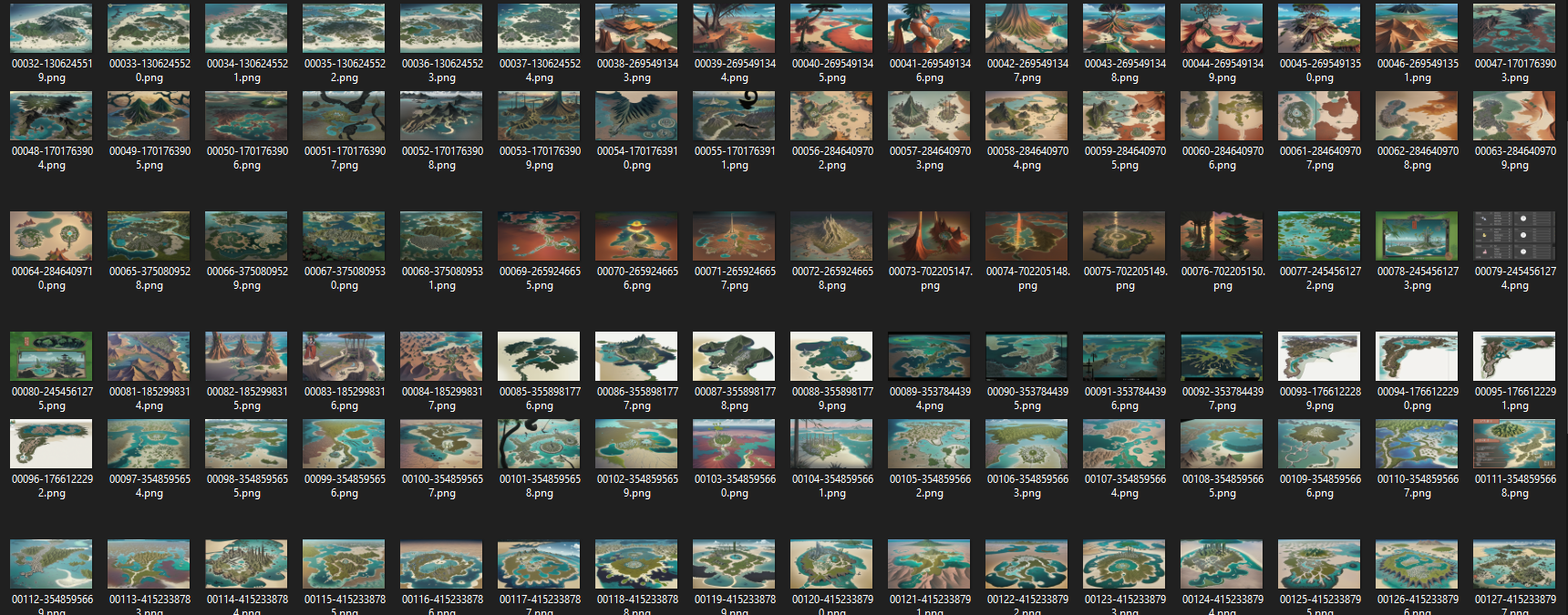Click the thumbnail of file 00103-3548595660.png
This screenshot has width=1568, height=615.
[734, 443]
